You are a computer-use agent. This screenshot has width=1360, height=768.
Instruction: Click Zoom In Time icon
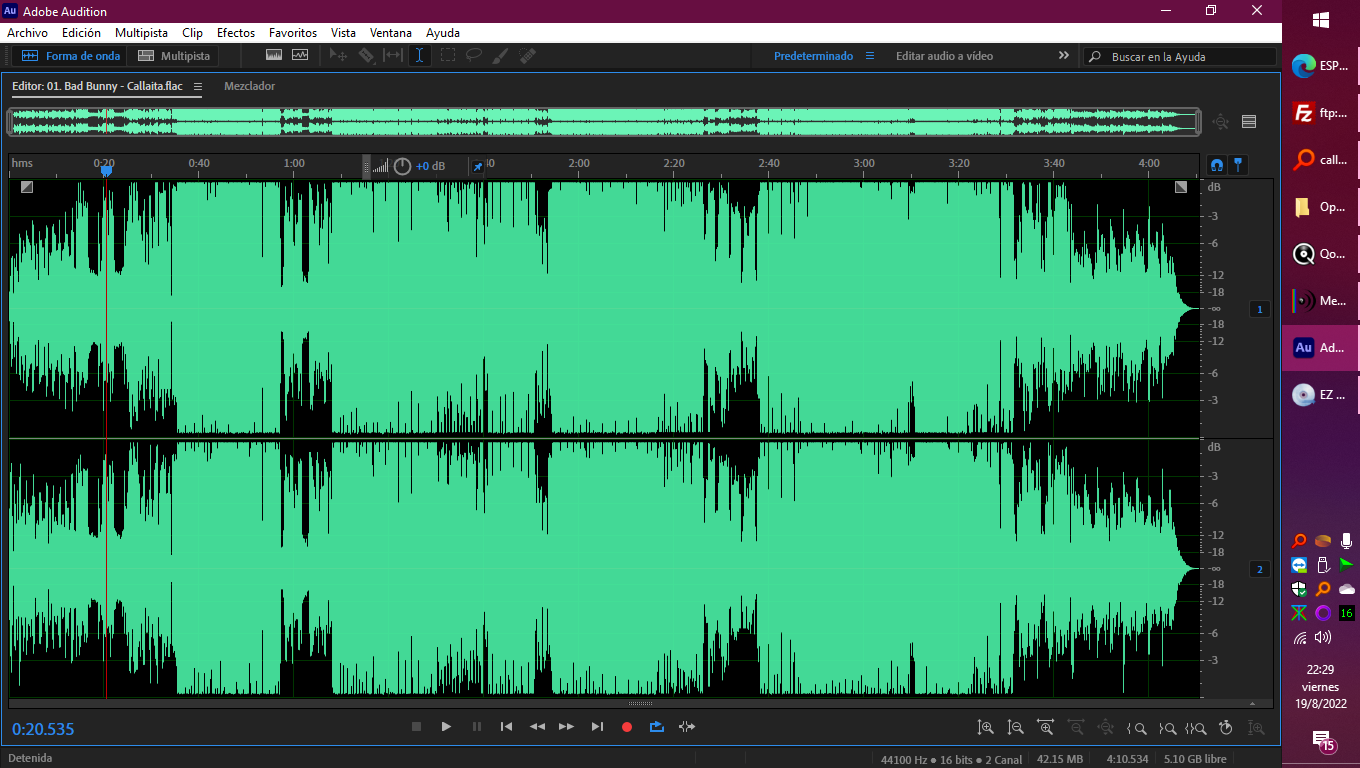tap(1046, 728)
